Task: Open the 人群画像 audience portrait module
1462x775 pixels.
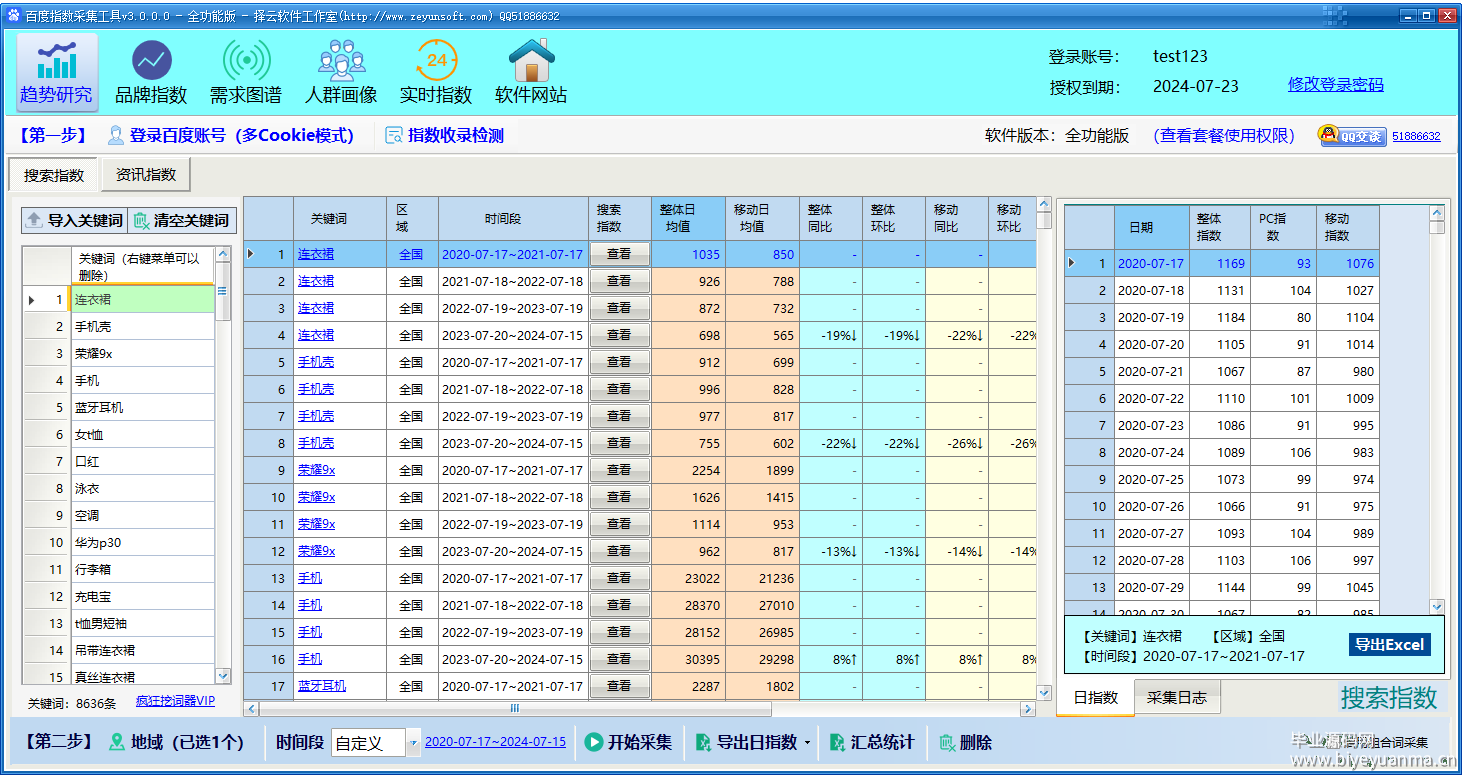Action: (341, 72)
